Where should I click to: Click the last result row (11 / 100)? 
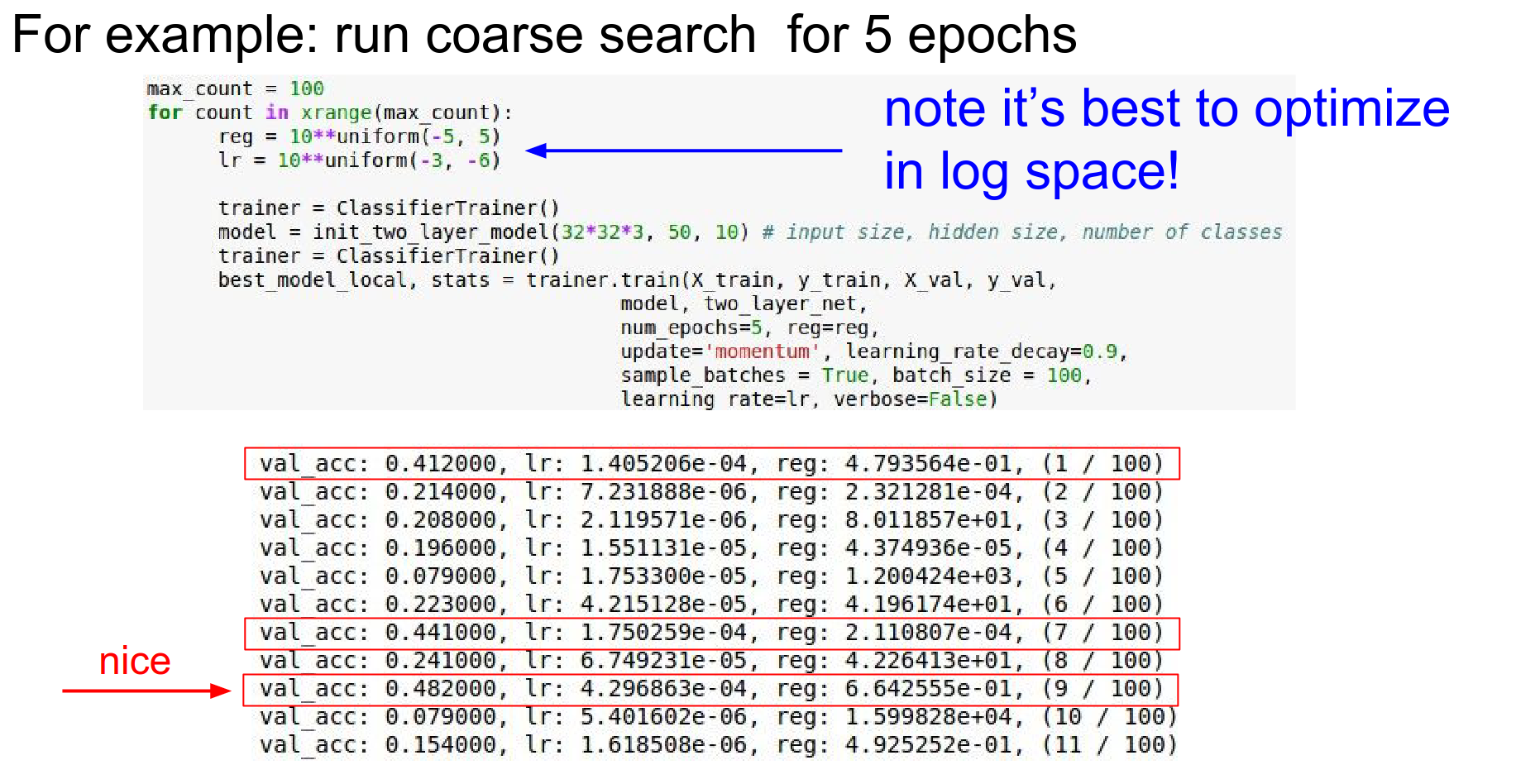pyautogui.click(x=718, y=745)
